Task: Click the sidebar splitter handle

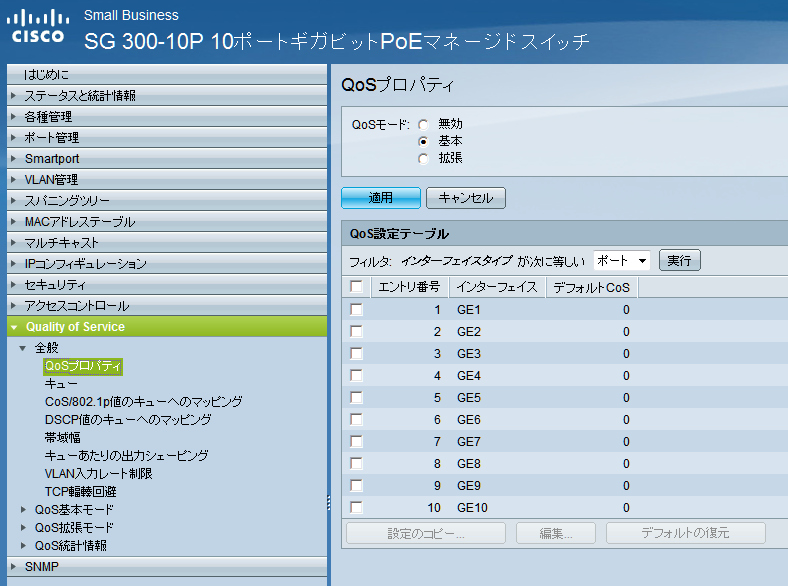Action: click(329, 503)
